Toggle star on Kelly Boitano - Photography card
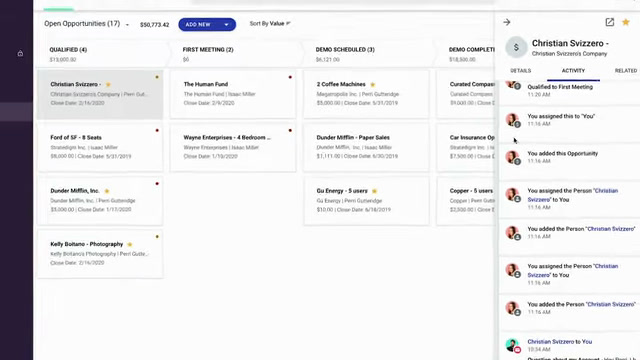The width and height of the screenshot is (640, 360). click(130, 244)
